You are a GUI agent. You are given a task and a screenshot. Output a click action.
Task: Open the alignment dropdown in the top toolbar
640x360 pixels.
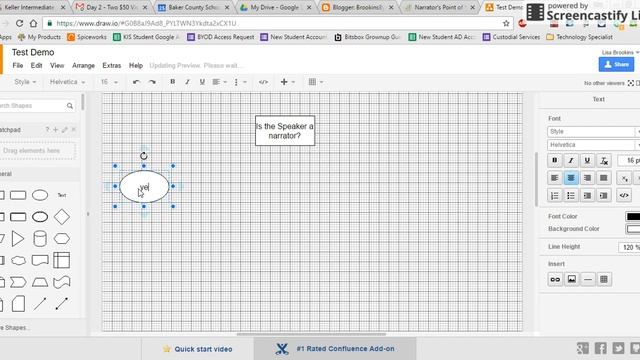coord(220,82)
